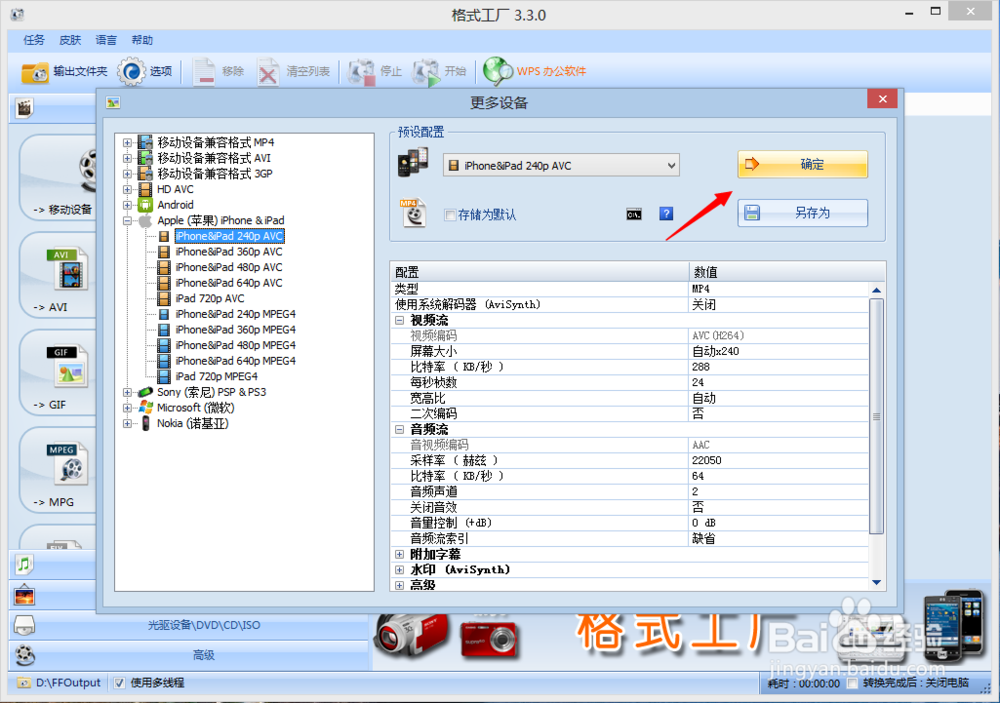Viewport: 1000px width, 703px height.
Task: Expand 移动设备兼容格式 AVI tree node
Action: tap(128, 158)
